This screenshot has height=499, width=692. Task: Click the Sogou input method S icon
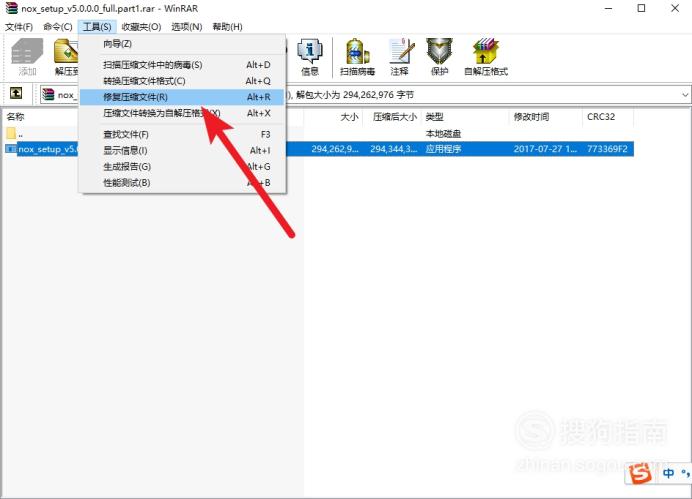point(640,474)
